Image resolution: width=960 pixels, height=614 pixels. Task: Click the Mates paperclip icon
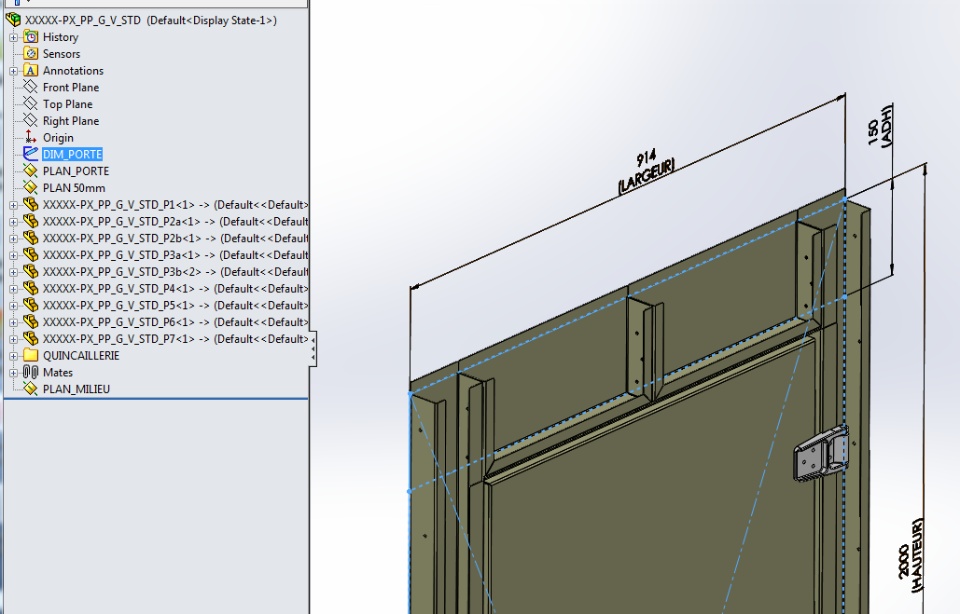tap(31, 372)
